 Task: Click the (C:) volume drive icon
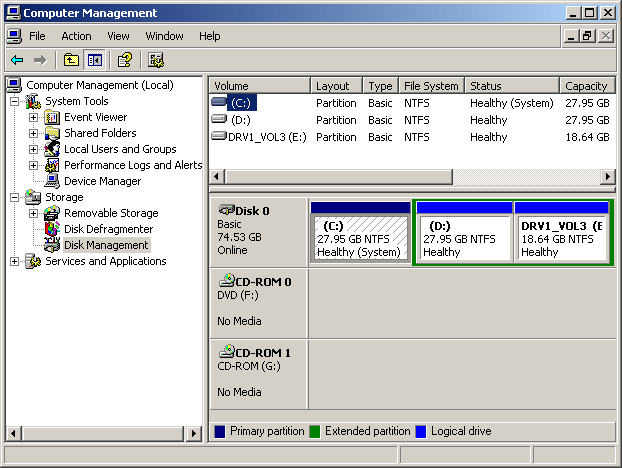(219, 102)
